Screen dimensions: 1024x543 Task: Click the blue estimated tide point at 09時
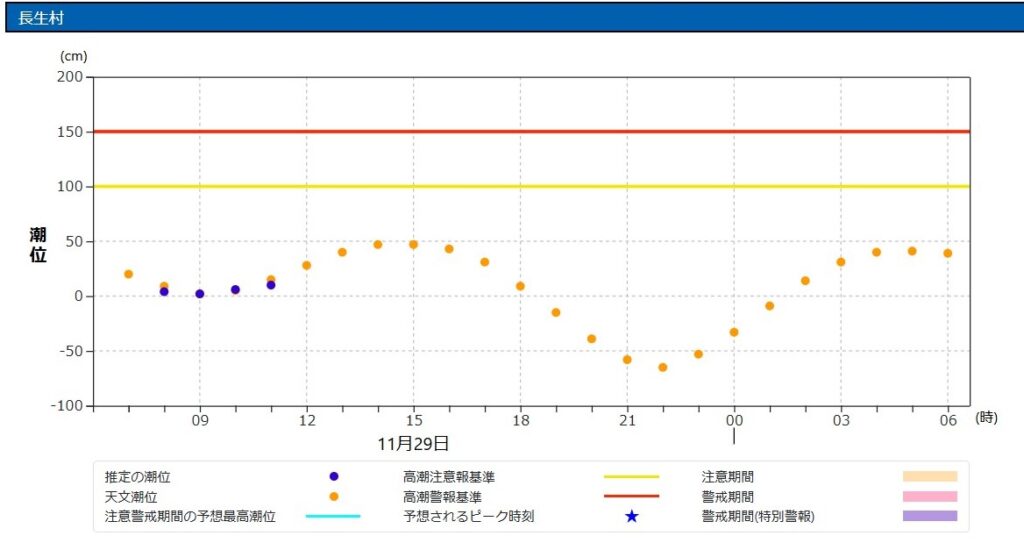[x=200, y=294]
